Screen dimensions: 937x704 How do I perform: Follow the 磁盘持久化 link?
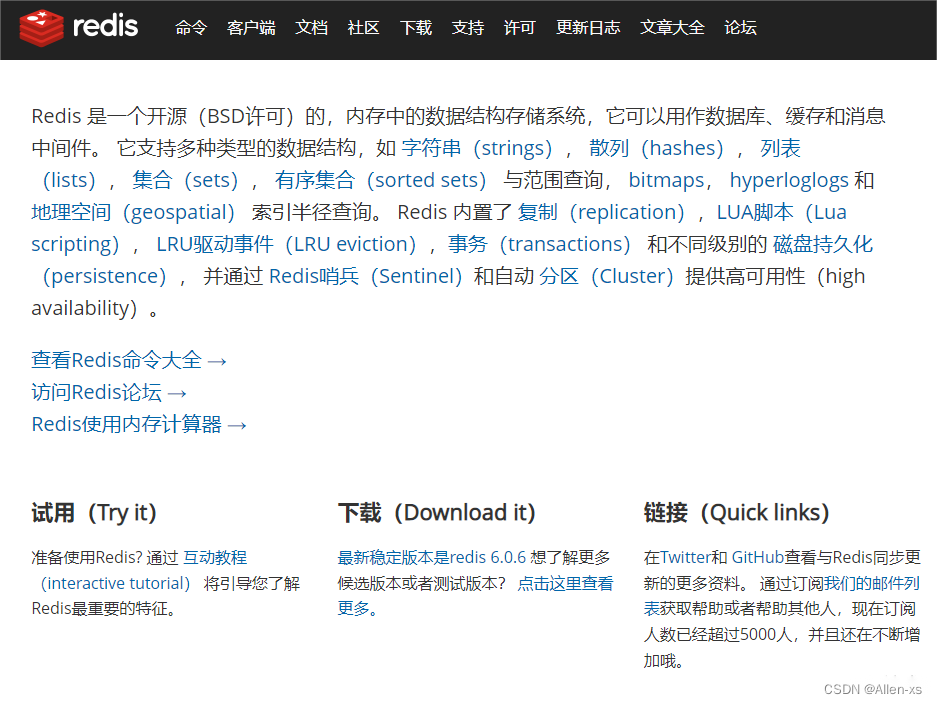pyautogui.click(x=823, y=244)
